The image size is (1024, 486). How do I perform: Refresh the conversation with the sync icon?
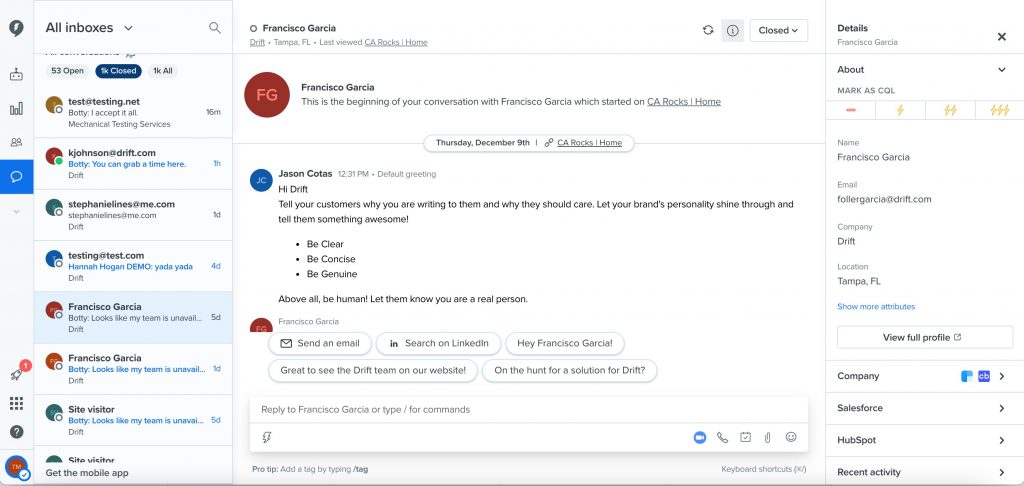[x=708, y=30]
